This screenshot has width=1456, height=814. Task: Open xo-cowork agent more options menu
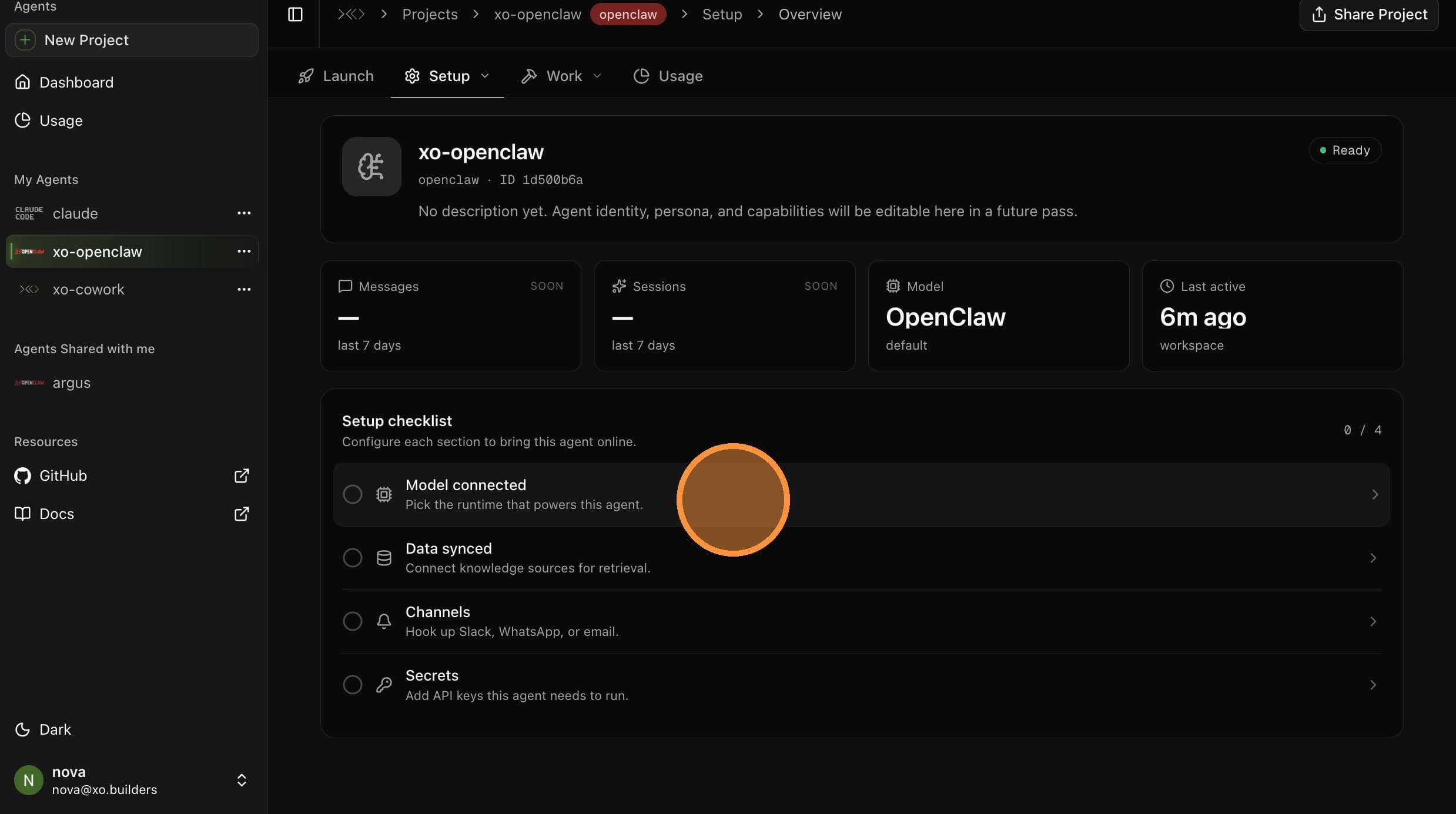coord(244,289)
